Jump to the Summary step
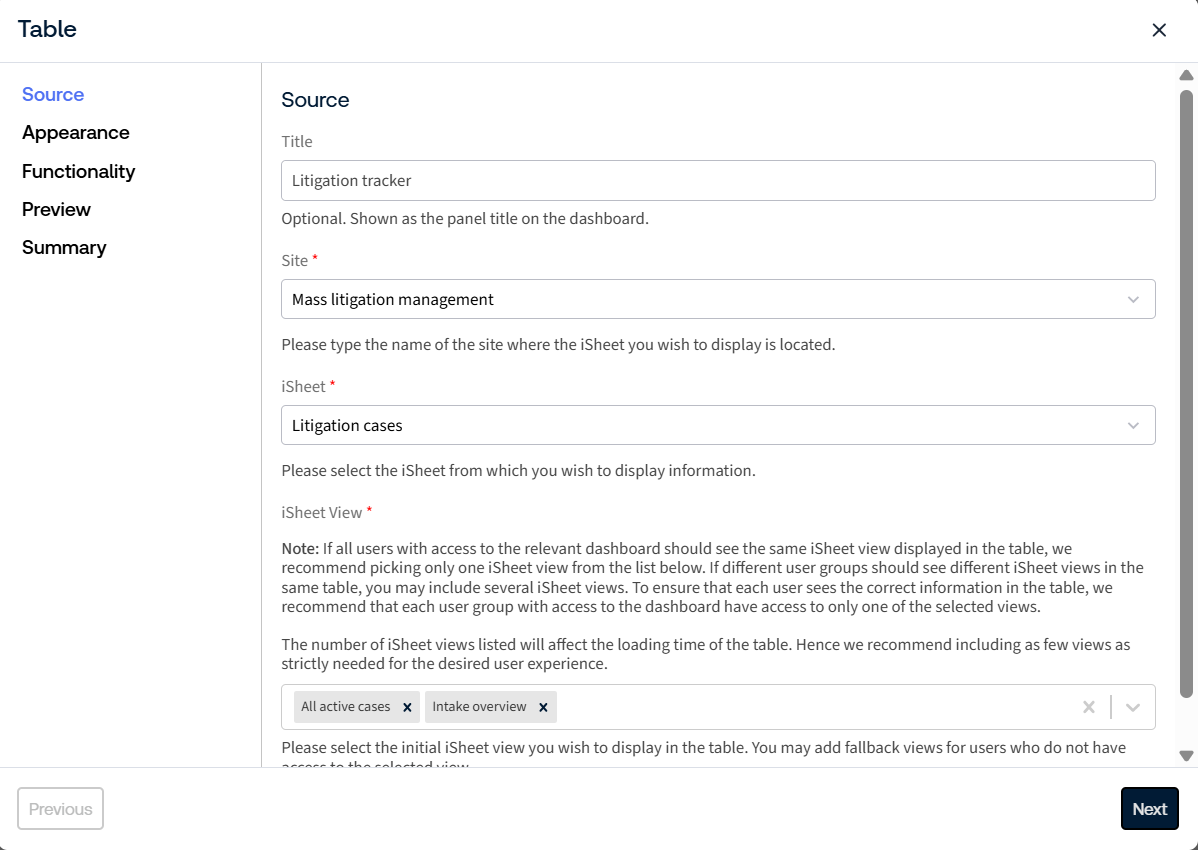Screen dimensions: 1198x850 coord(64,247)
